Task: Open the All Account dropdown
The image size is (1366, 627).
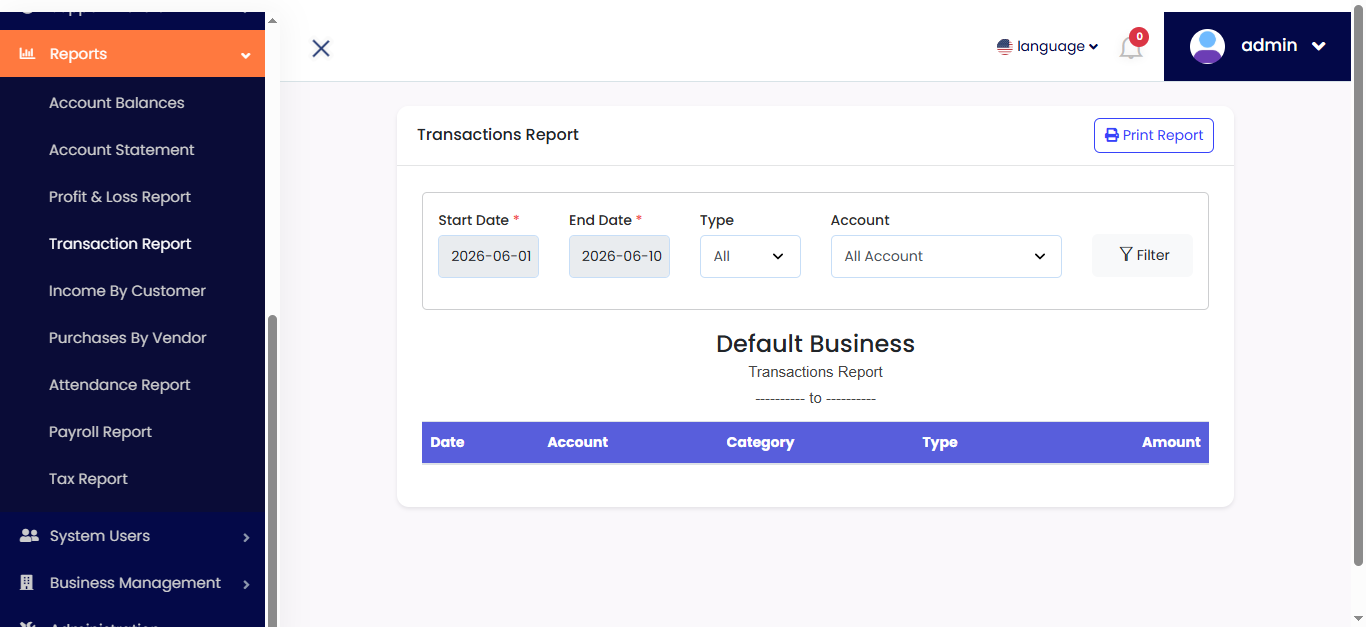Action: click(x=946, y=256)
